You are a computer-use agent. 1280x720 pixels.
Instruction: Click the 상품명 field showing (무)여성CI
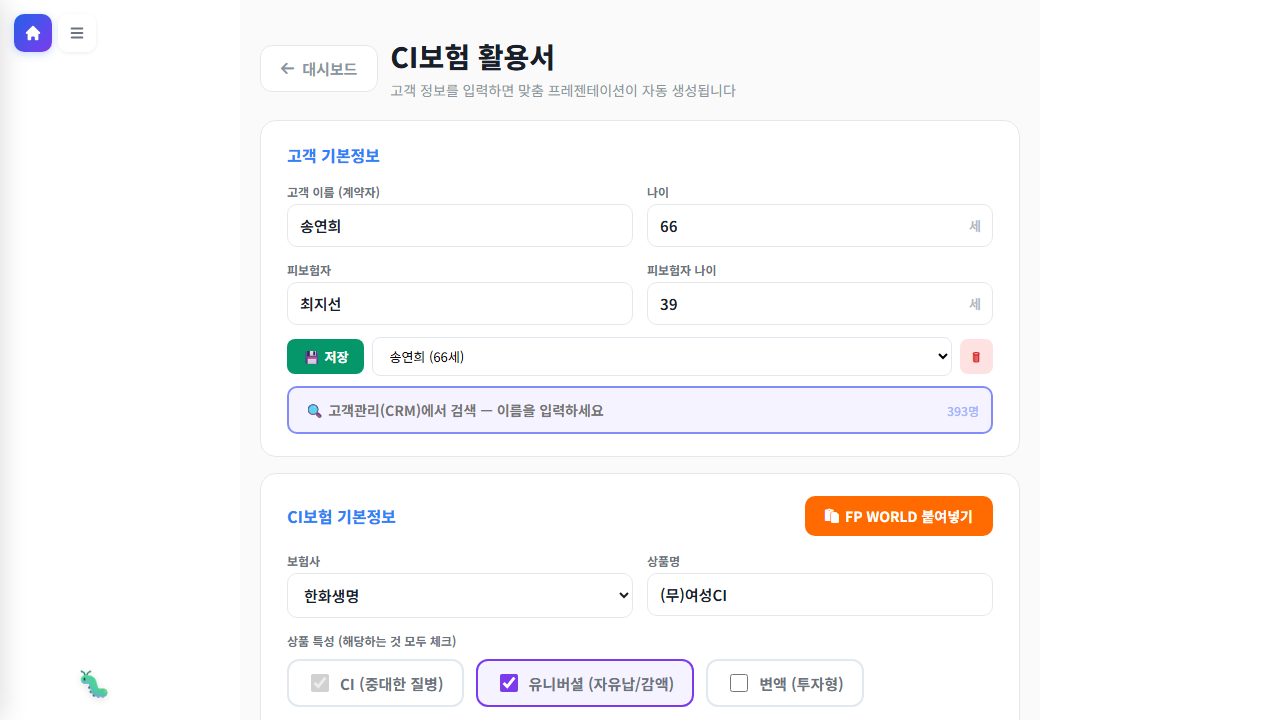pos(820,594)
